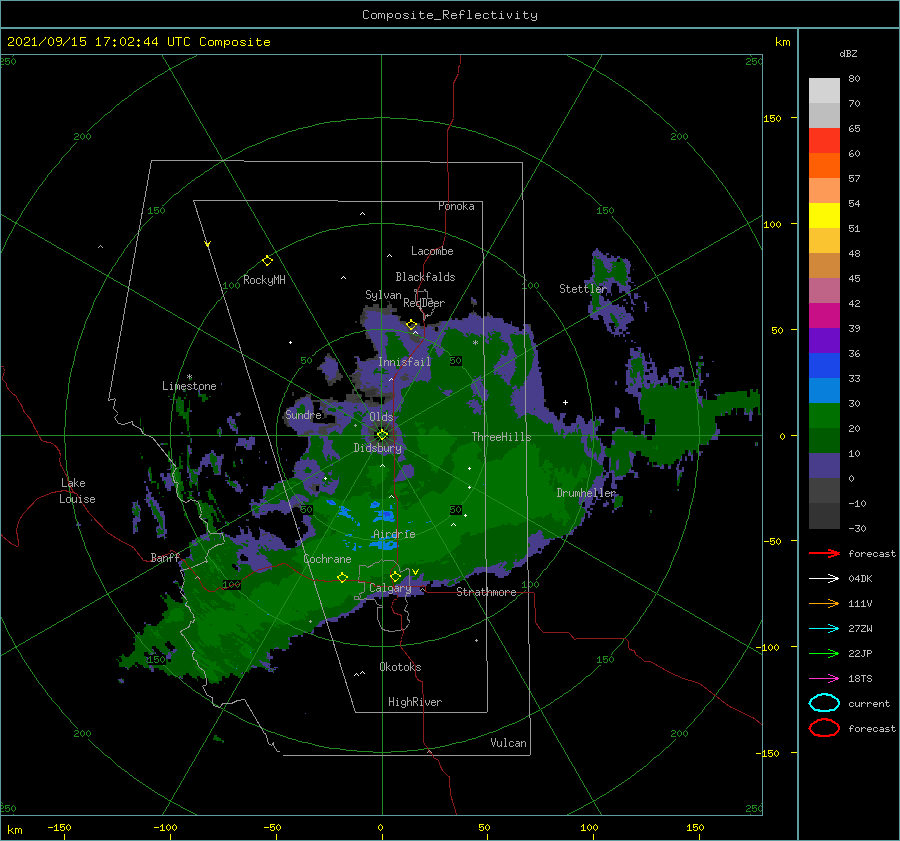
Task: Click the yellow diamond marker near RockyMH
Action: pyautogui.click(x=267, y=261)
